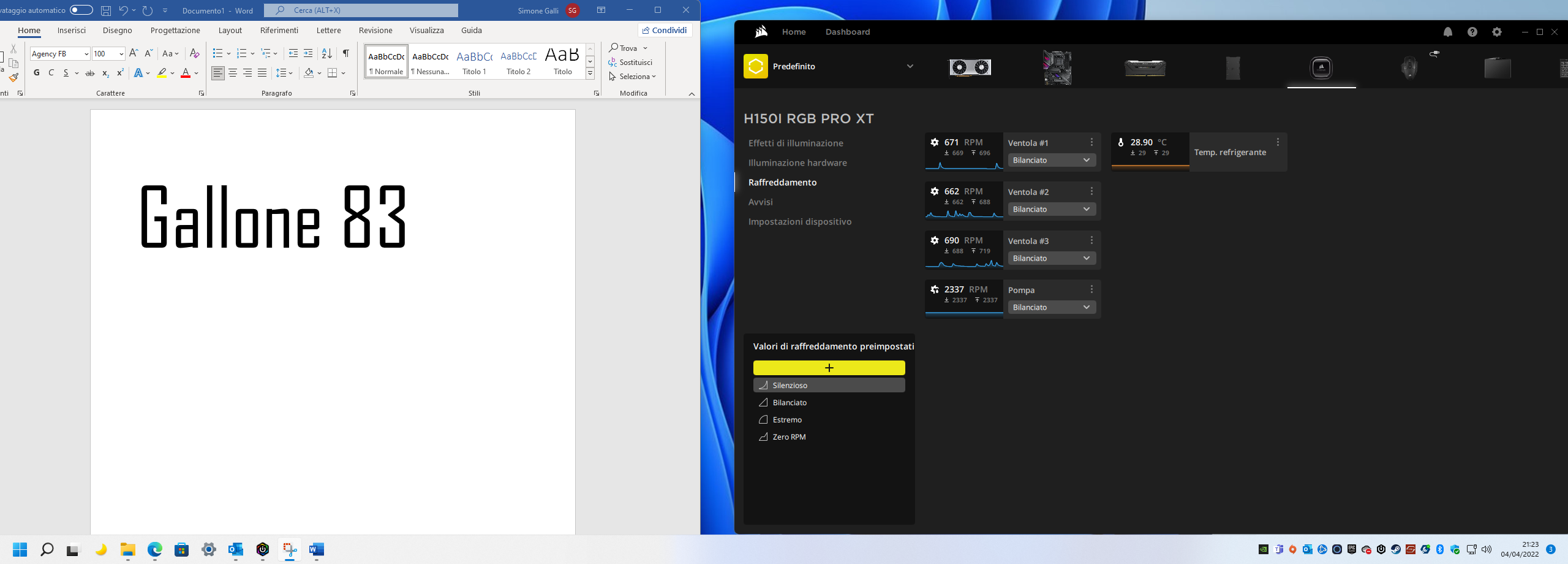Viewport: 1568px width, 564px height.
Task: Sort the selected text alphabetically
Action: pos(327,53)
